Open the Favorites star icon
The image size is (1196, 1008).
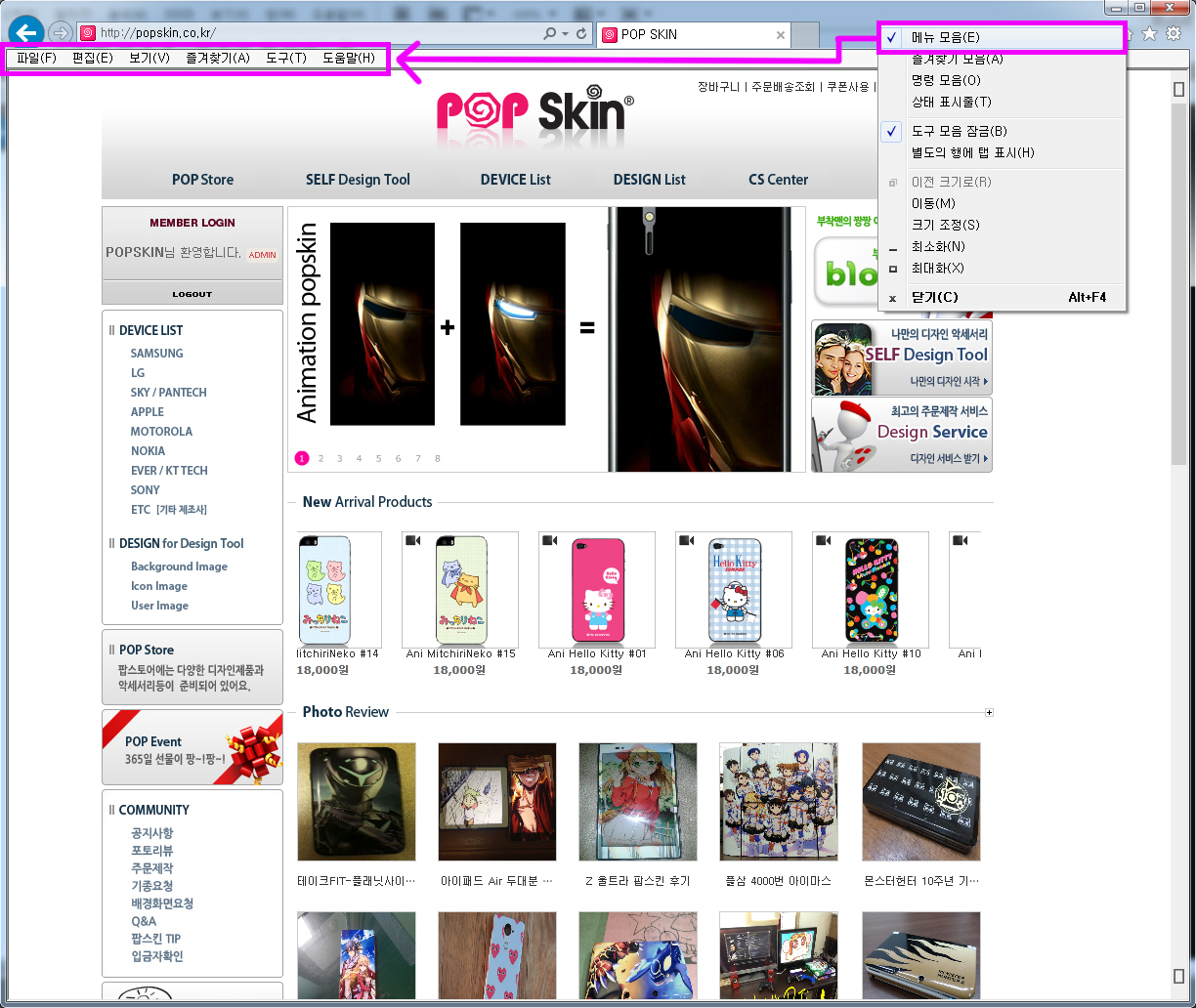click(1150, 33)
